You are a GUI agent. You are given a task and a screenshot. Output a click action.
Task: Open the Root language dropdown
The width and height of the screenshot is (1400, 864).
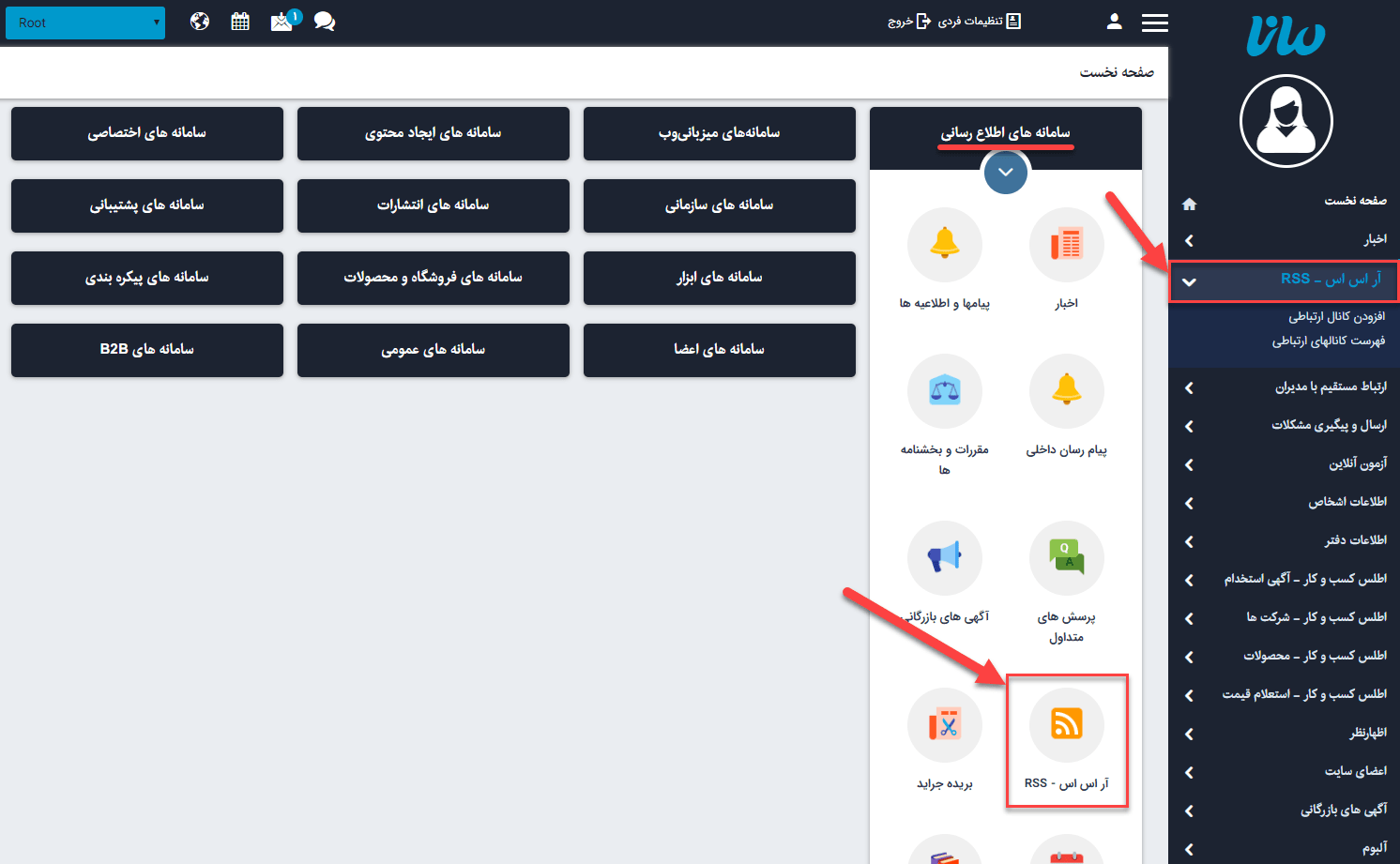84,22
